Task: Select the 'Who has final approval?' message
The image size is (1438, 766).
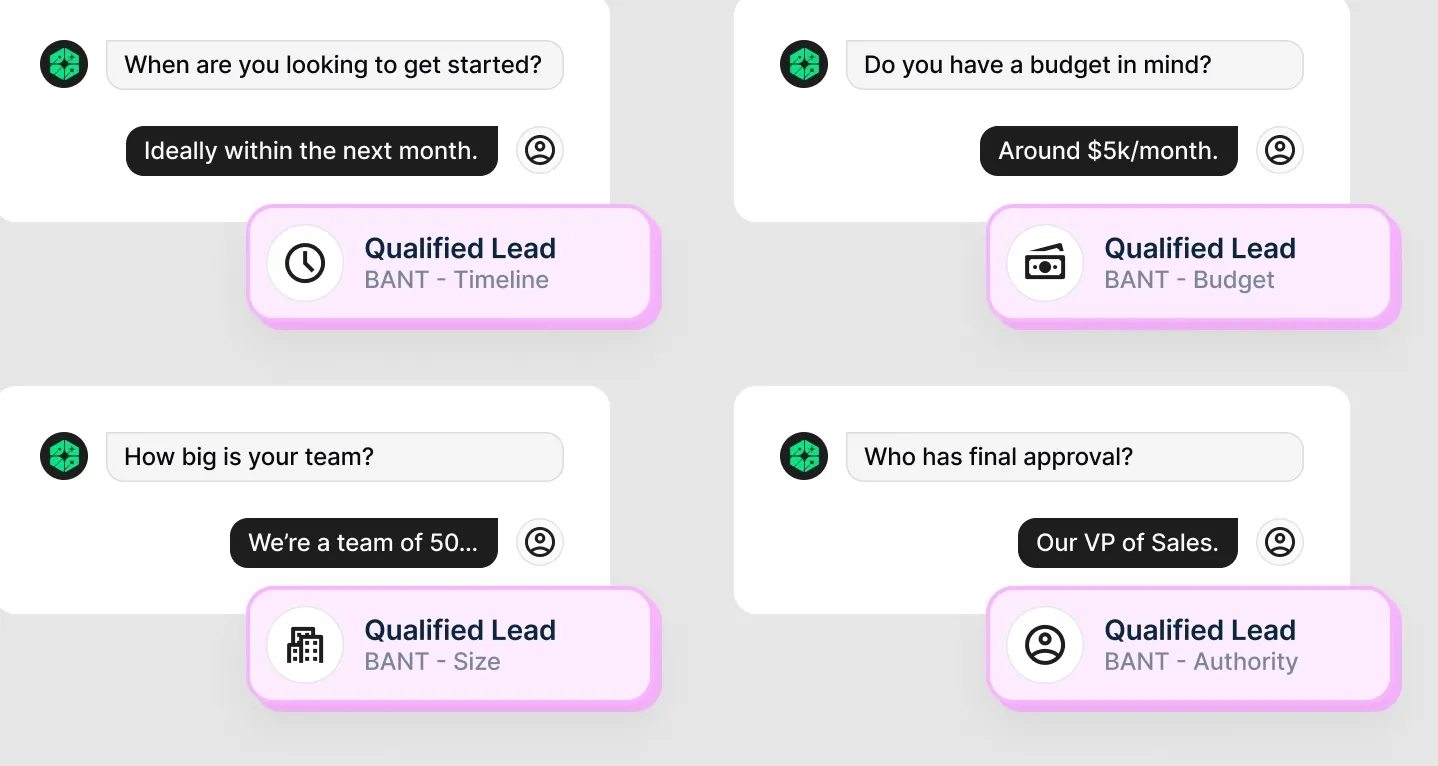Action: coord(1074,457)
